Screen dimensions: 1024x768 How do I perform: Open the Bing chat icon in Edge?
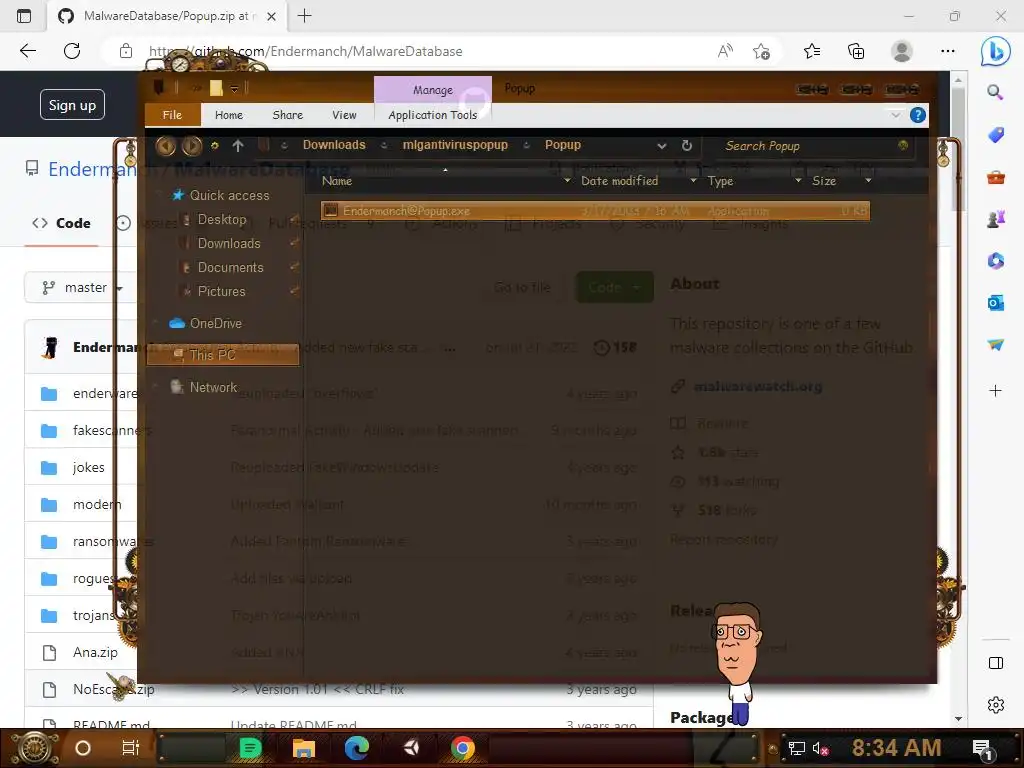(995, 51)
